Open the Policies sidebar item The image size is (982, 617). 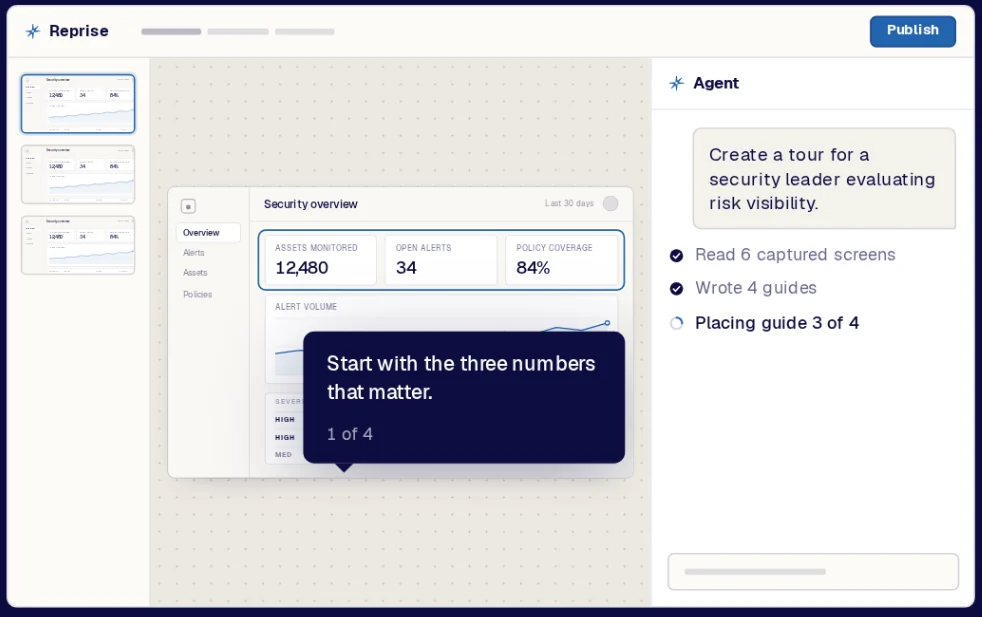(197, 294)
